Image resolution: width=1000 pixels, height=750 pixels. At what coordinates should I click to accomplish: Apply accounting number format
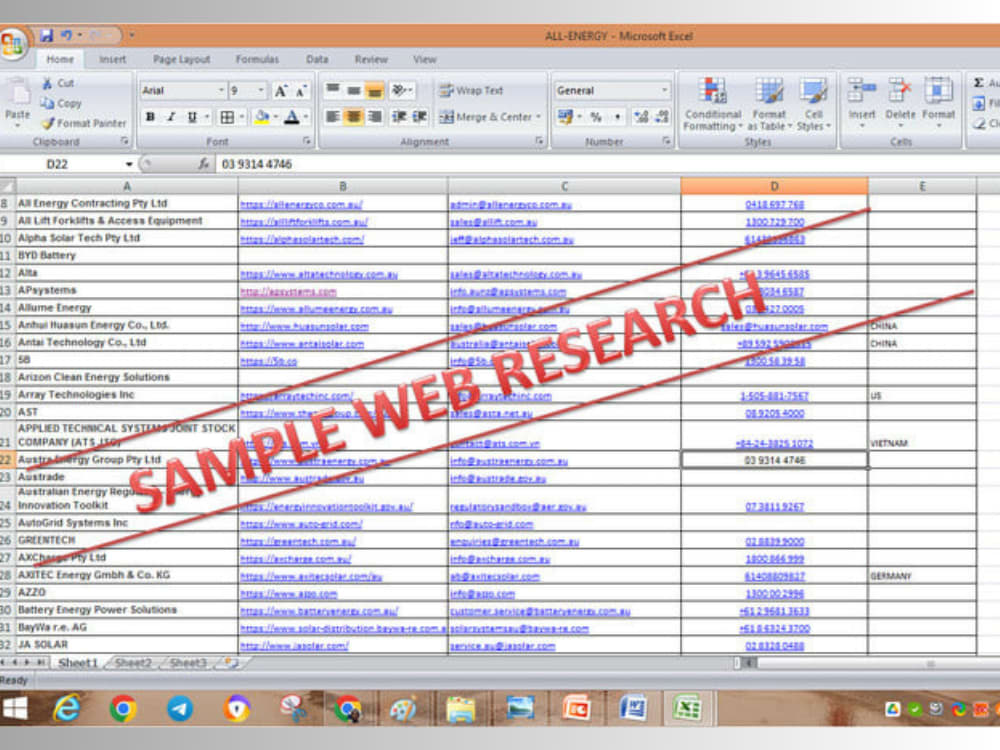(x=565, y=117)
